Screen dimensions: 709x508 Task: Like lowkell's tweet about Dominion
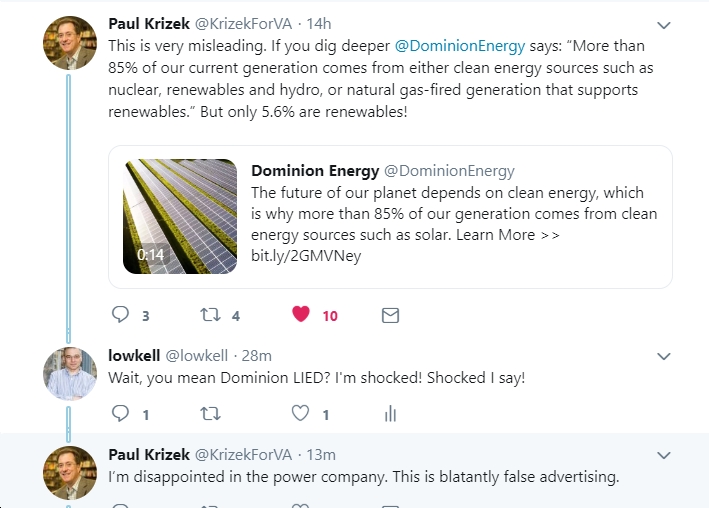300,413
